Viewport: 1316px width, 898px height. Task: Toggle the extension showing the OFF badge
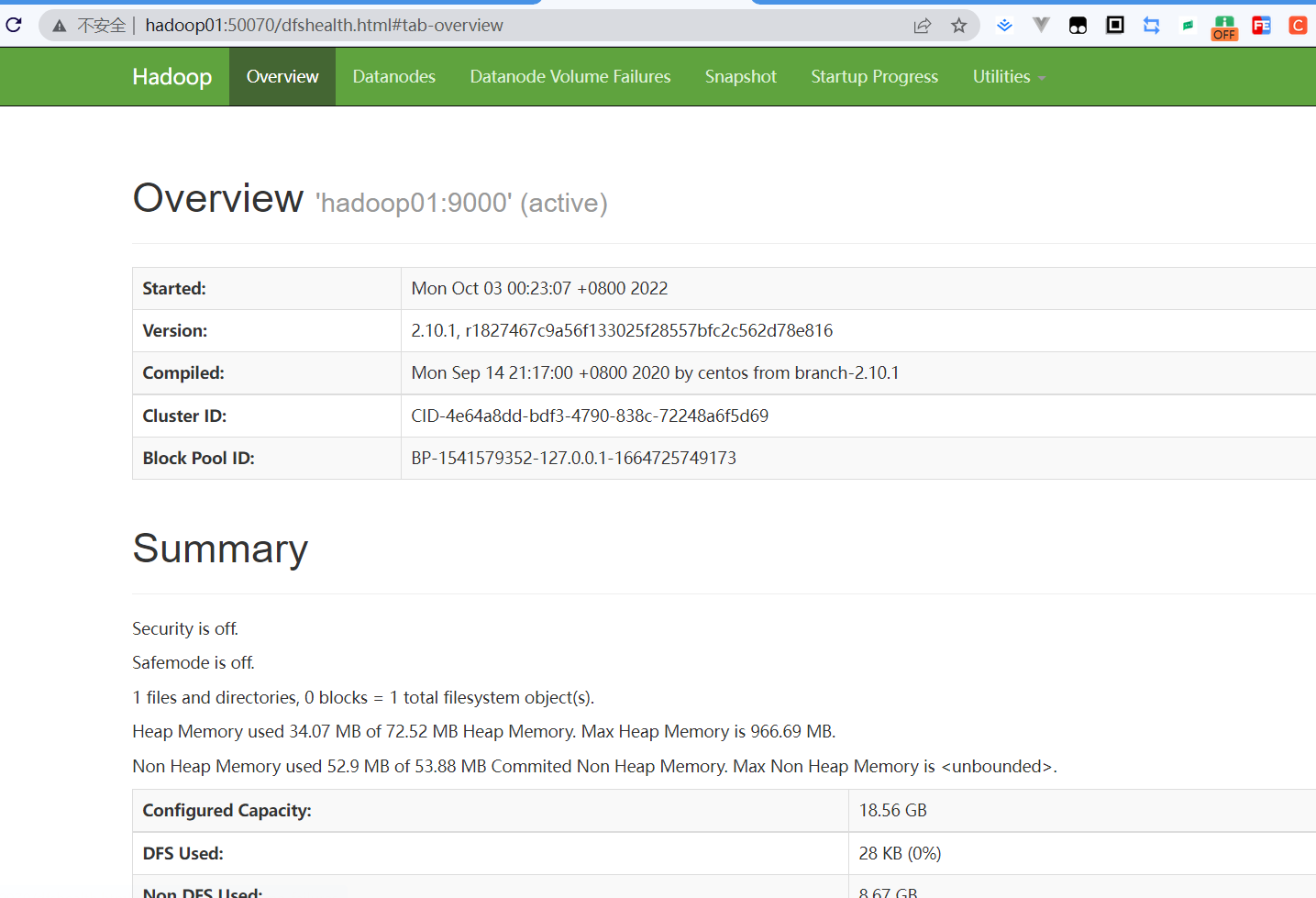[1224, 28]
